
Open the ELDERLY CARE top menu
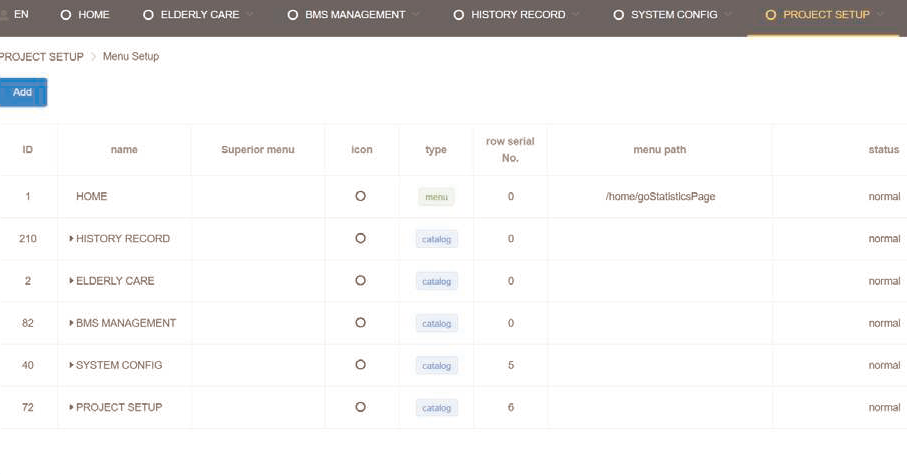[x=199, y=15]
